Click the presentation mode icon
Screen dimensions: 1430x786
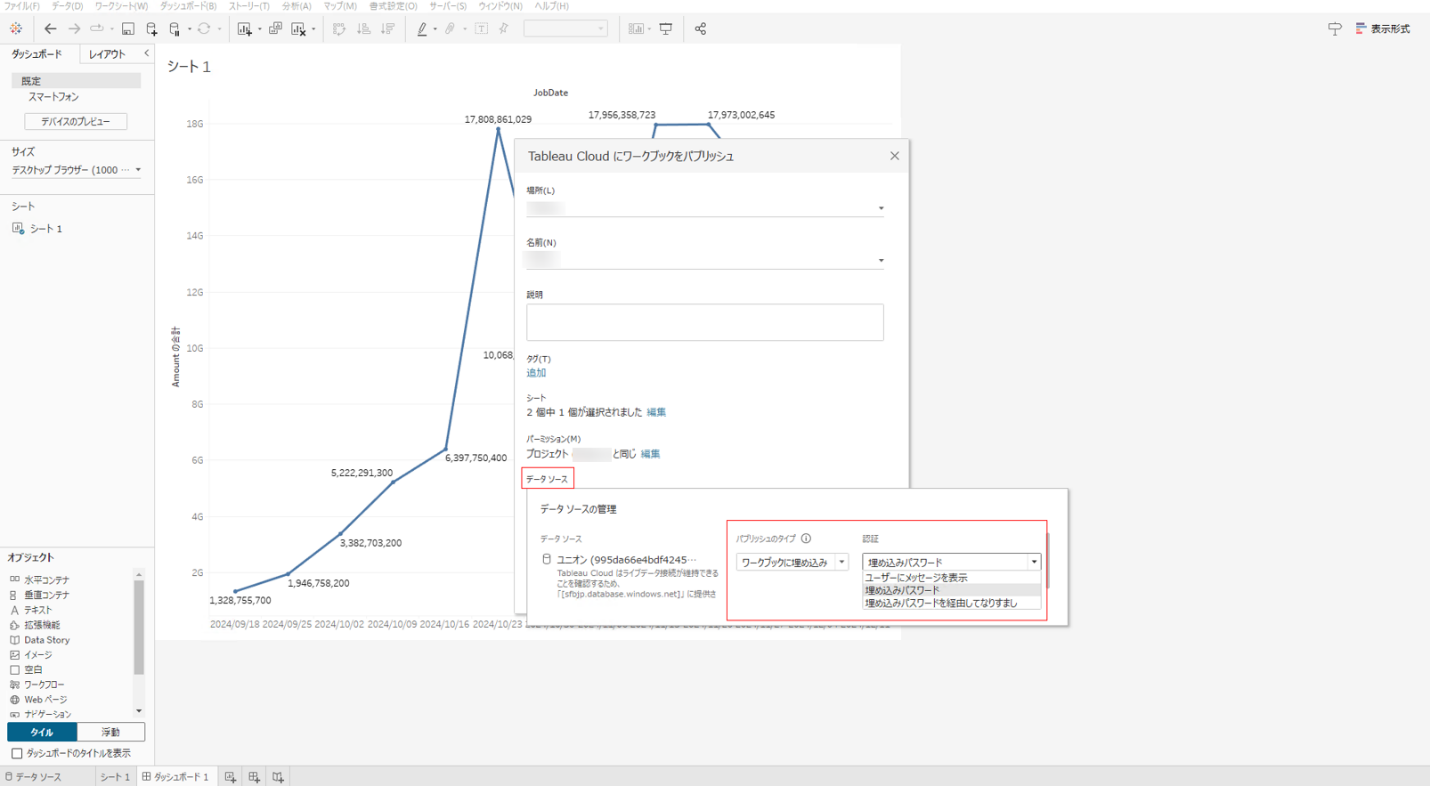(666, 29)
